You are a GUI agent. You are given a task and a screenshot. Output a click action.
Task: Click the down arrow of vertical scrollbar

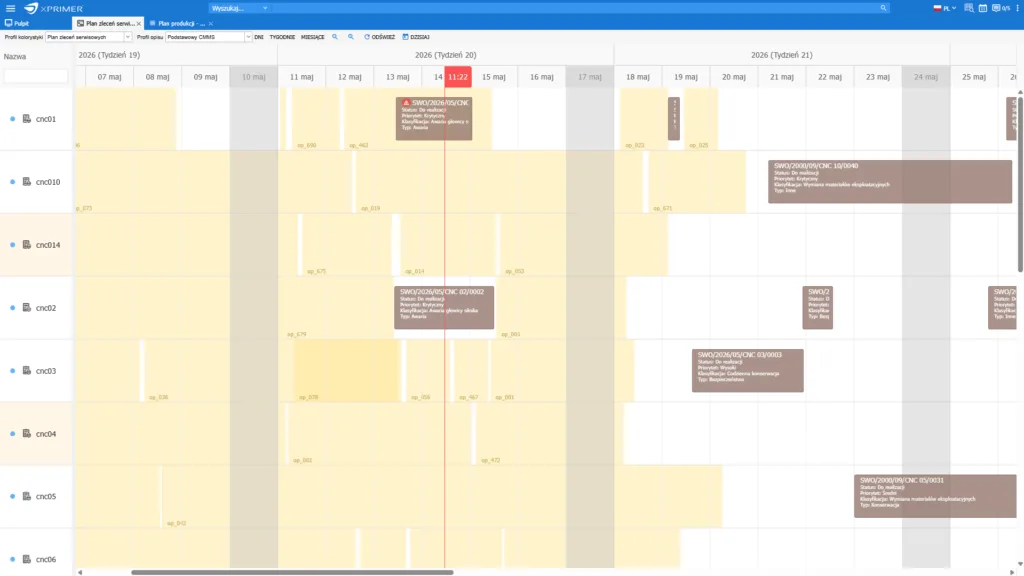(x=1020, y=564)
